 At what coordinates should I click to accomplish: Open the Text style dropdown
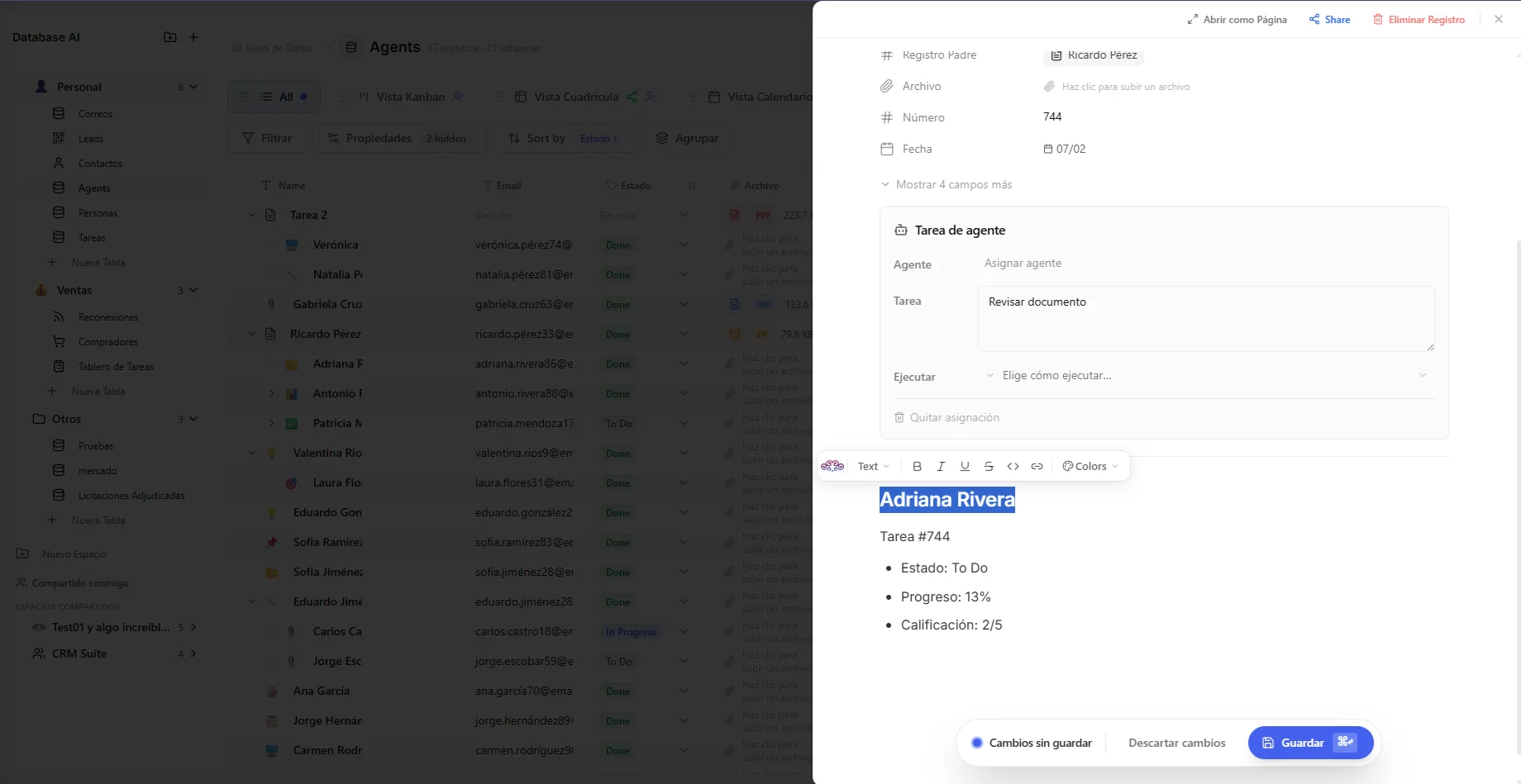873,467
